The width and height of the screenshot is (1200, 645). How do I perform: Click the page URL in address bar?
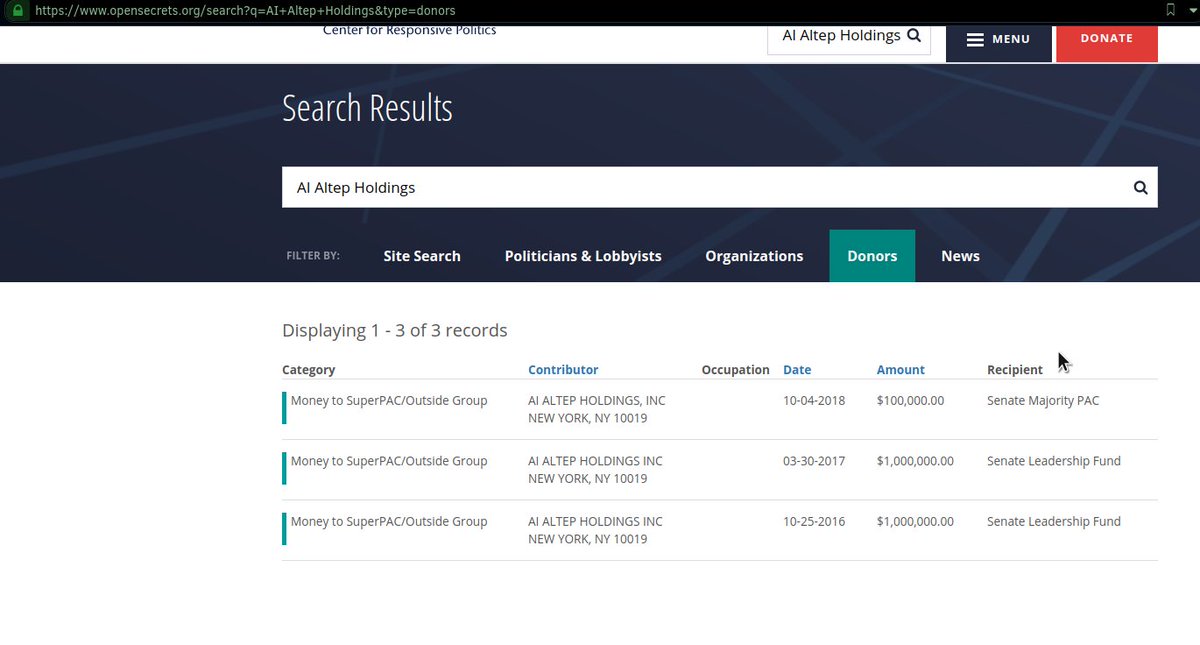tap(245, 10)
